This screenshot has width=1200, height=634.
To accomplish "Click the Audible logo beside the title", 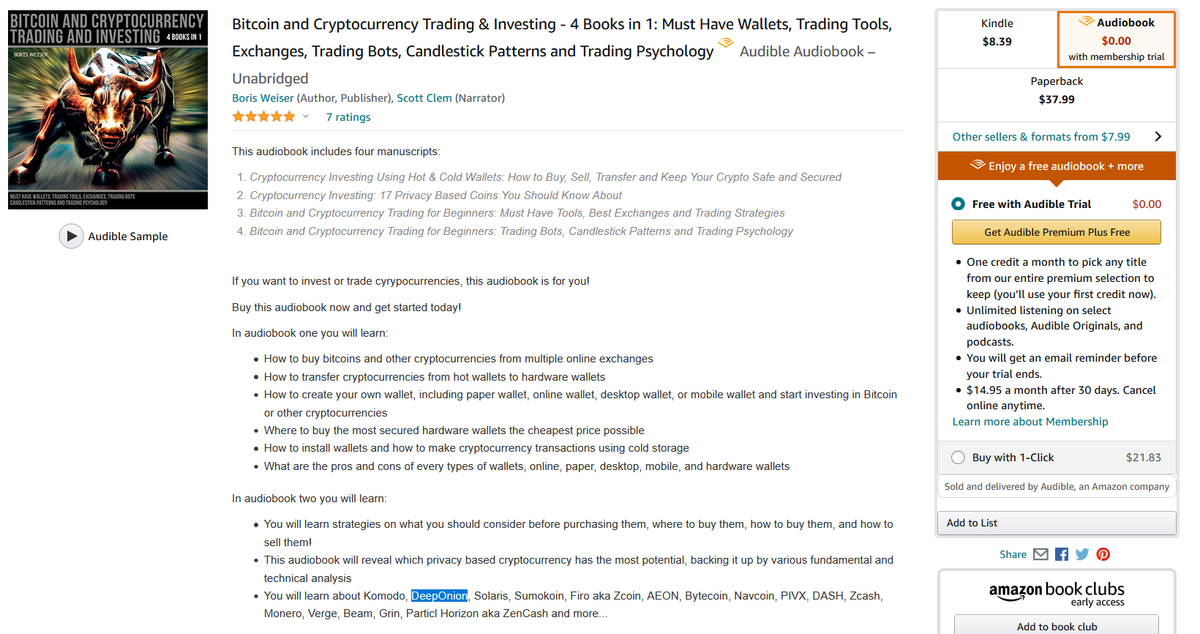I will click(x=727, y=44).
